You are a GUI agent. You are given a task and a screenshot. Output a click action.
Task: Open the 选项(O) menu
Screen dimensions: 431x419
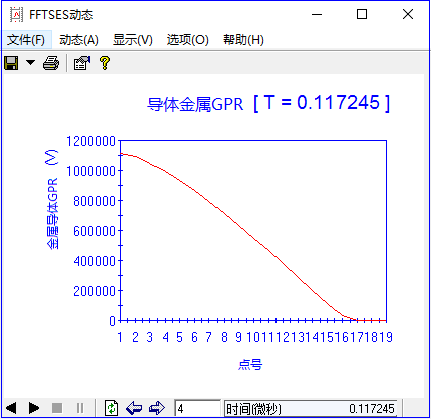coord(188,40)
